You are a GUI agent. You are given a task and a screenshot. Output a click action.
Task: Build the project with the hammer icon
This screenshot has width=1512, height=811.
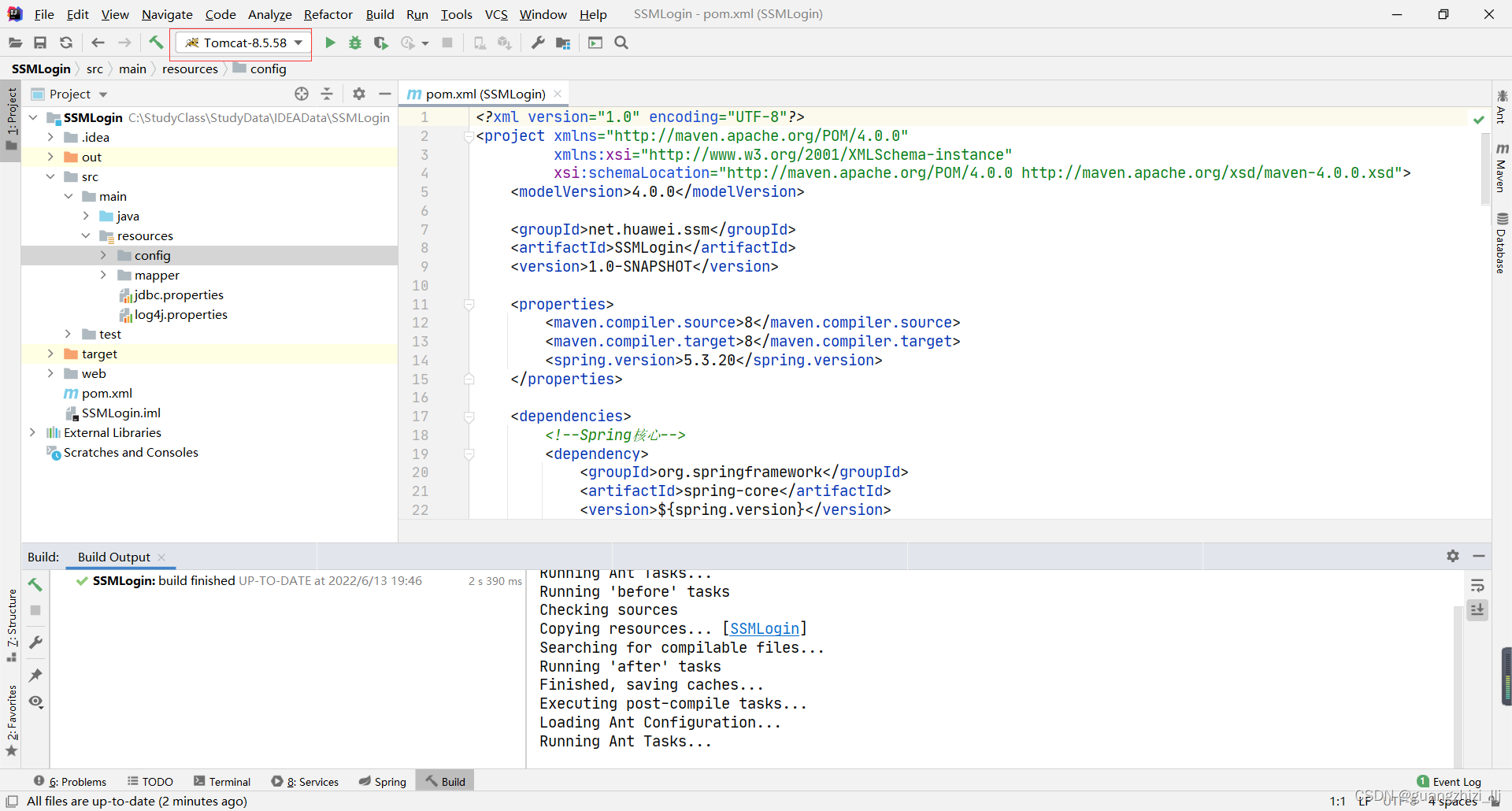156,43
